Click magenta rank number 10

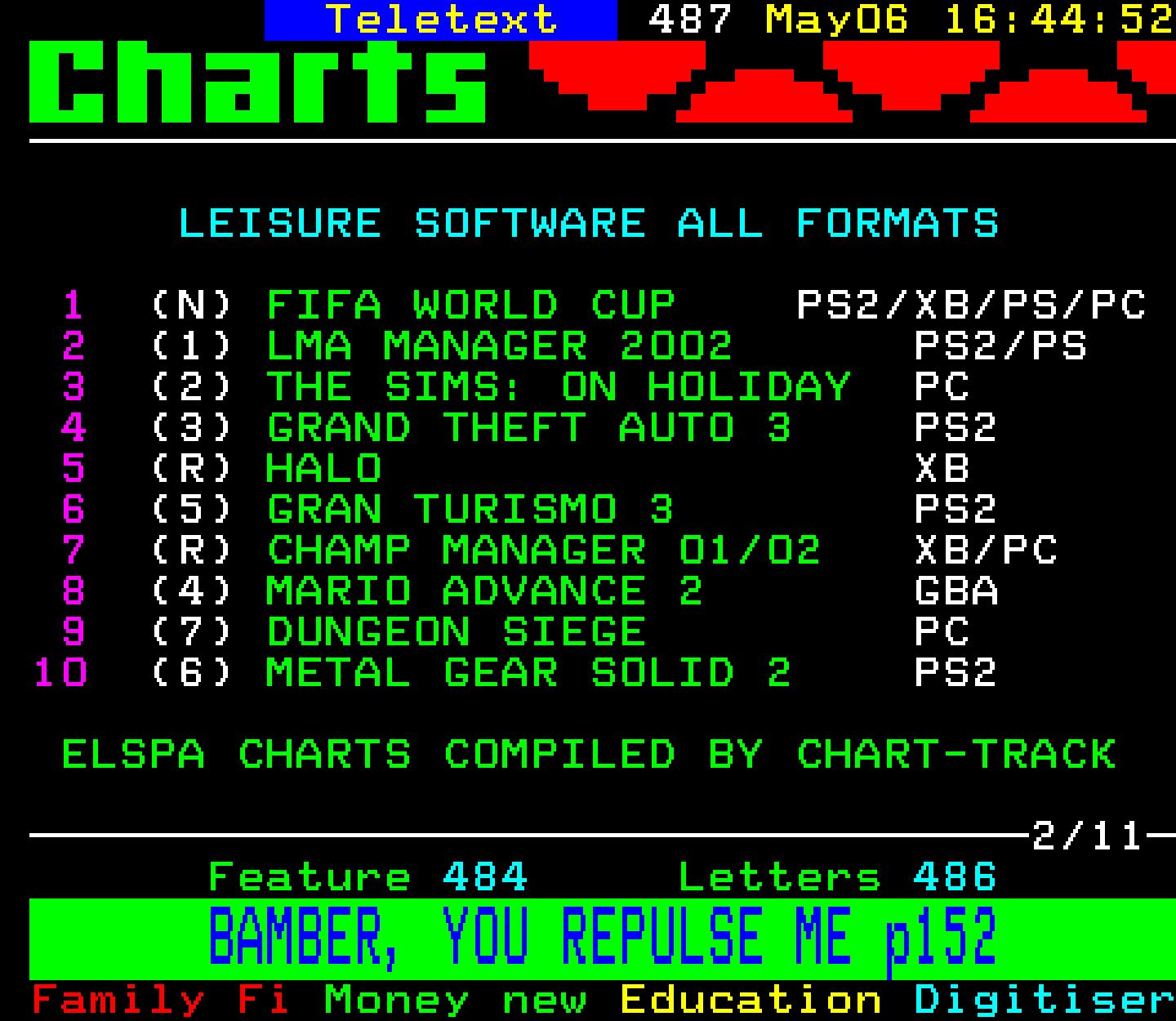(60, 673)
